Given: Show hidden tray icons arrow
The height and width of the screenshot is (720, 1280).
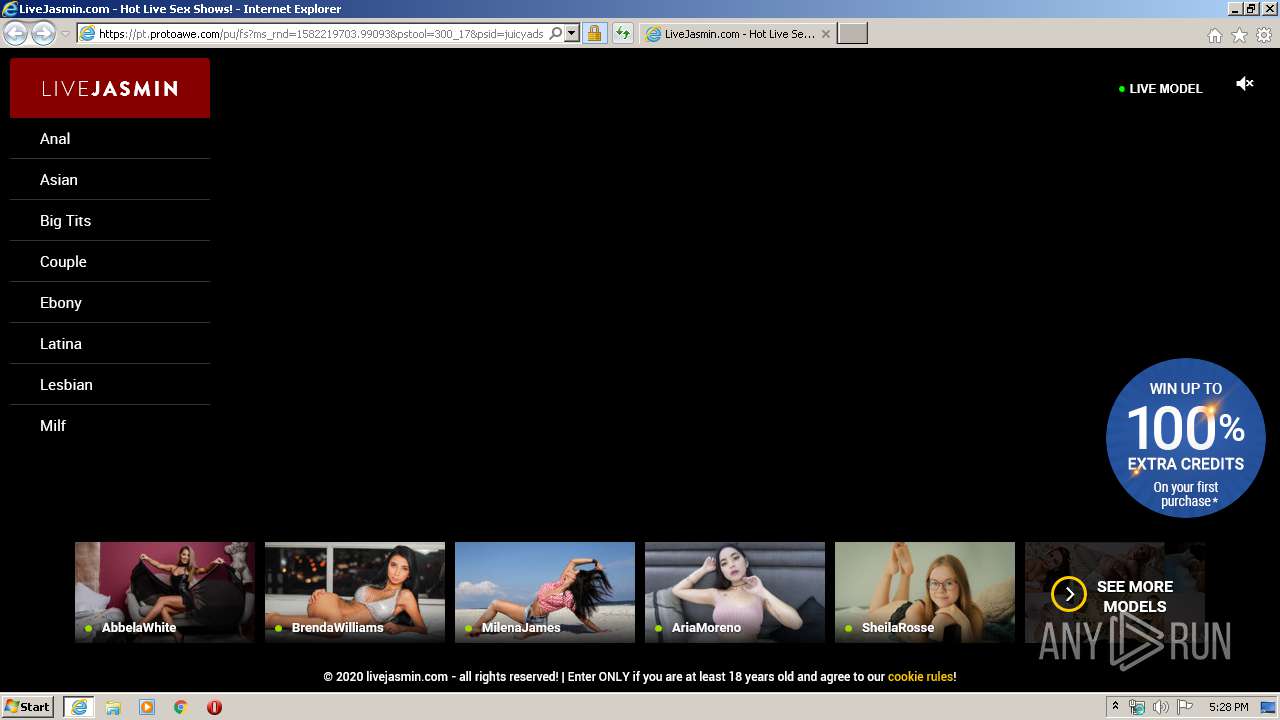Looking at the screenshot, I should coord(1116,707).
